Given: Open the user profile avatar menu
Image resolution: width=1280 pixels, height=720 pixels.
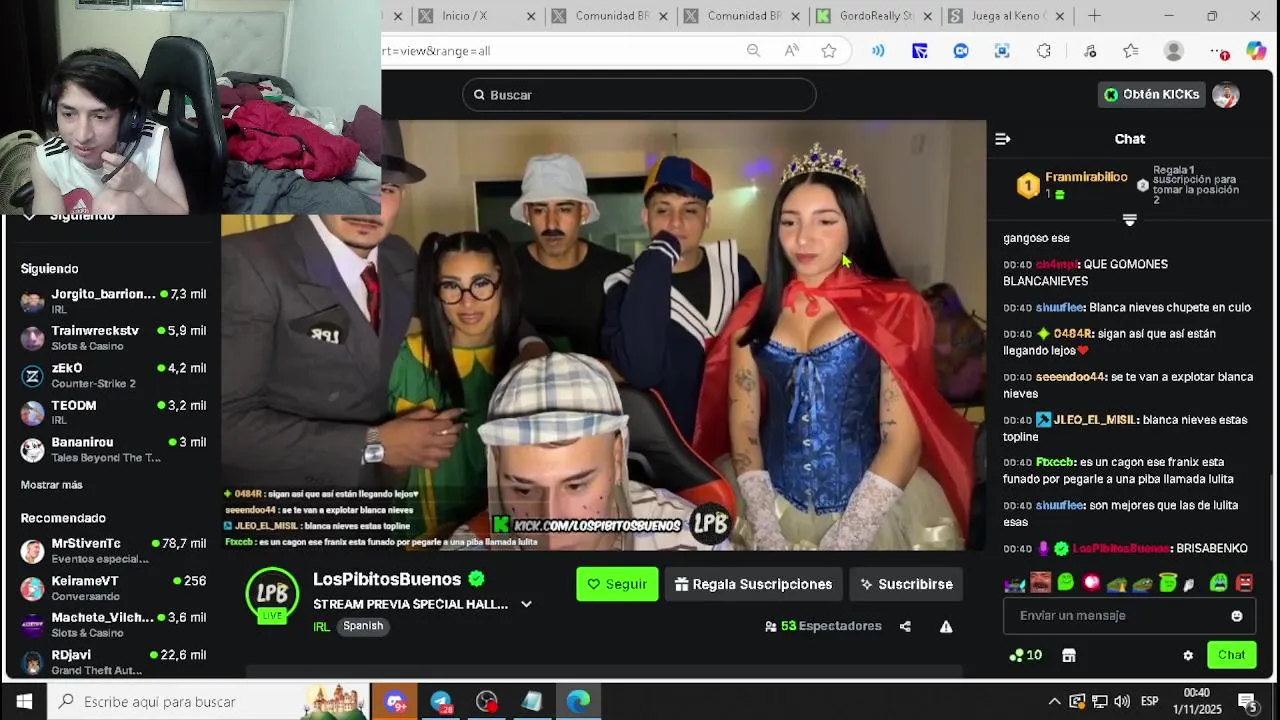Looking at the screenshot, I should [x=1226, y=95].
